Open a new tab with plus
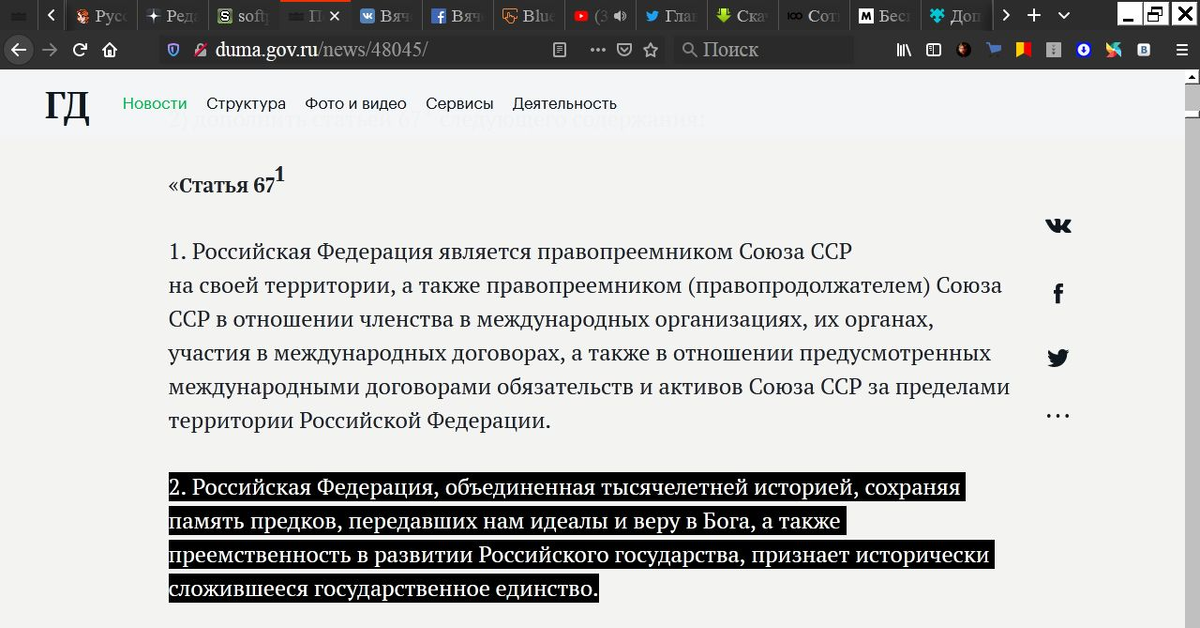1200x628 pixels. 1034,15
